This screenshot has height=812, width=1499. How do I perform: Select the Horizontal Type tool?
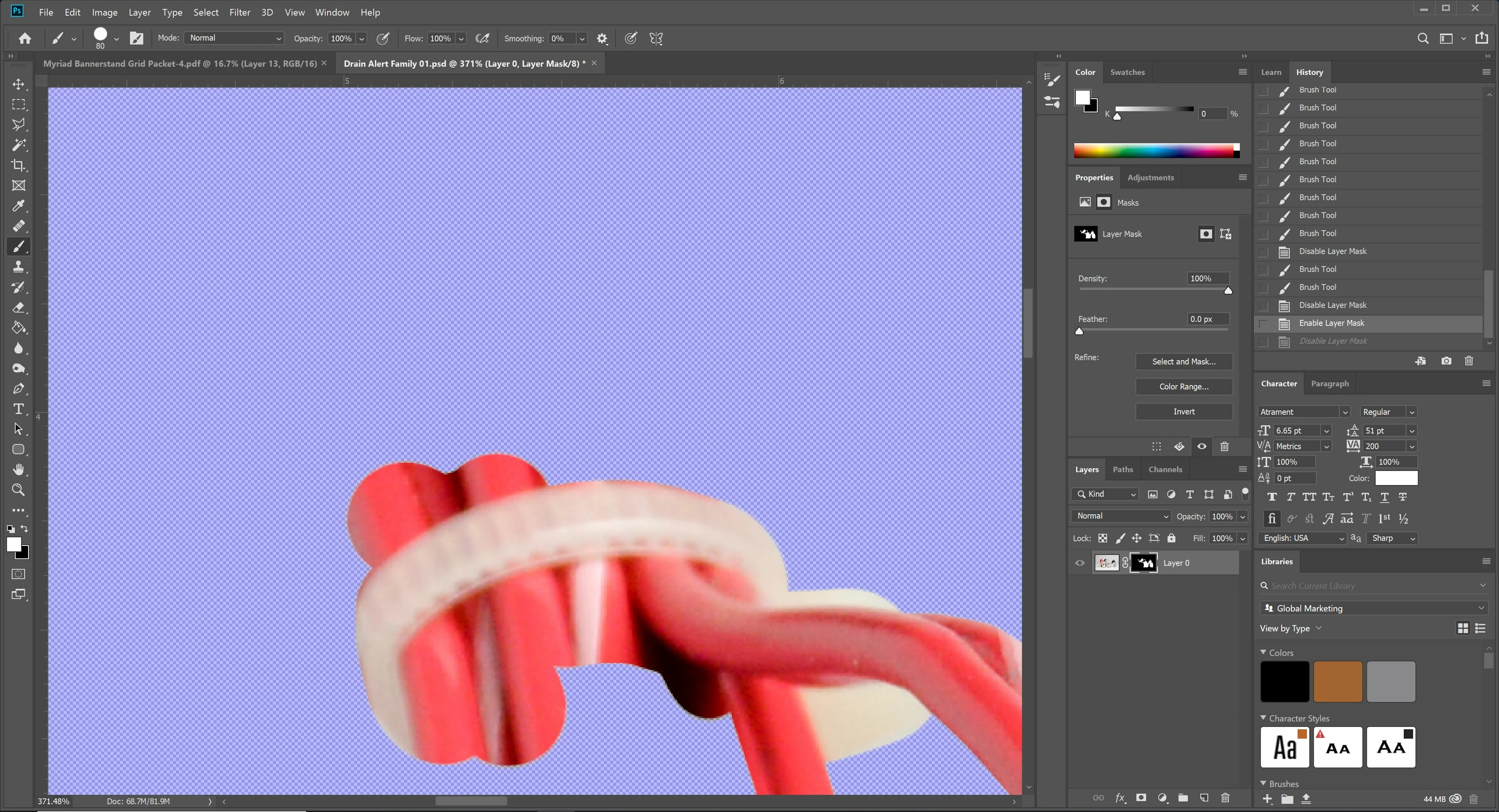point(19,409)
